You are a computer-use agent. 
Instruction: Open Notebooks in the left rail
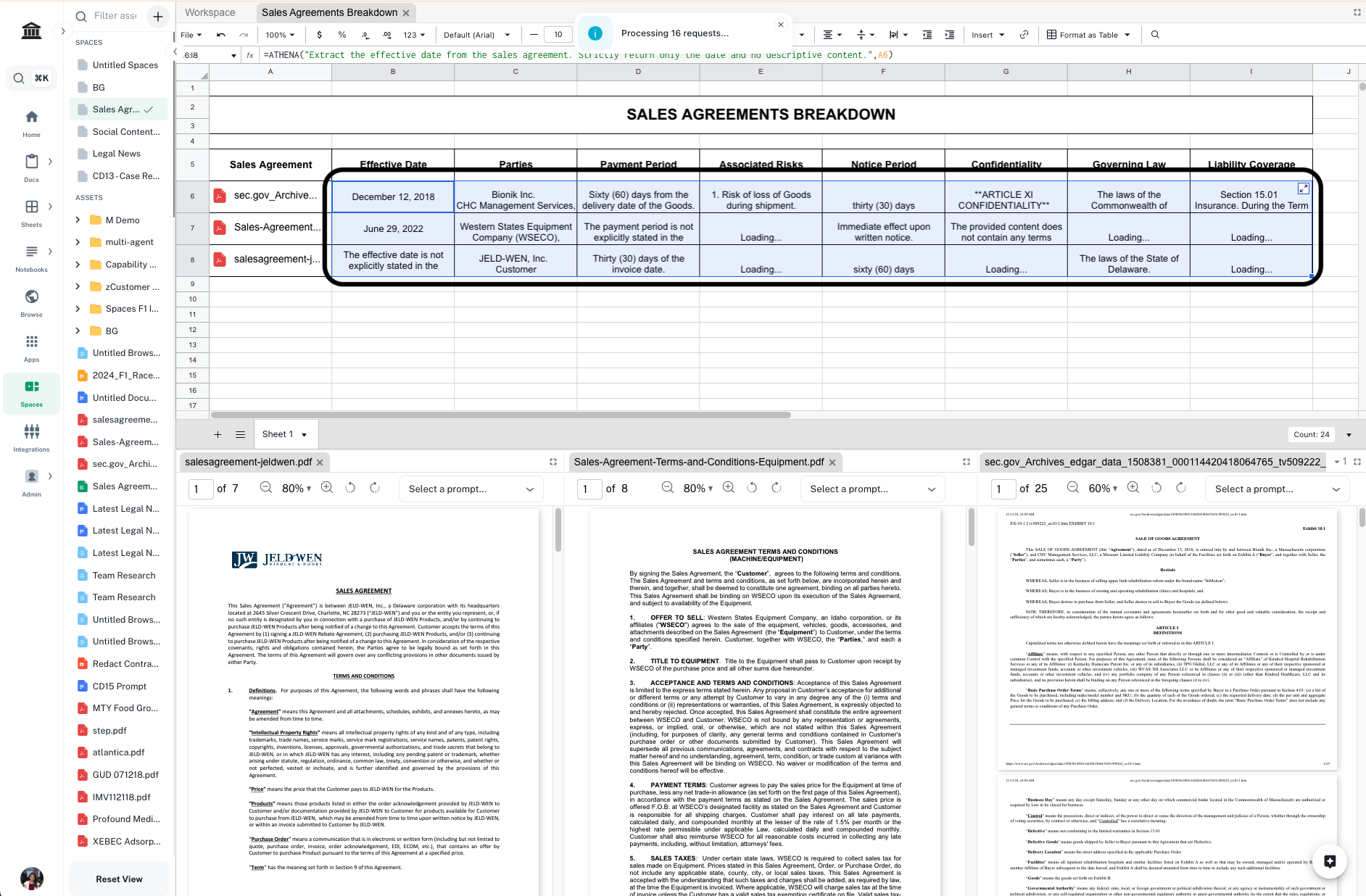[x=31, y=257]
